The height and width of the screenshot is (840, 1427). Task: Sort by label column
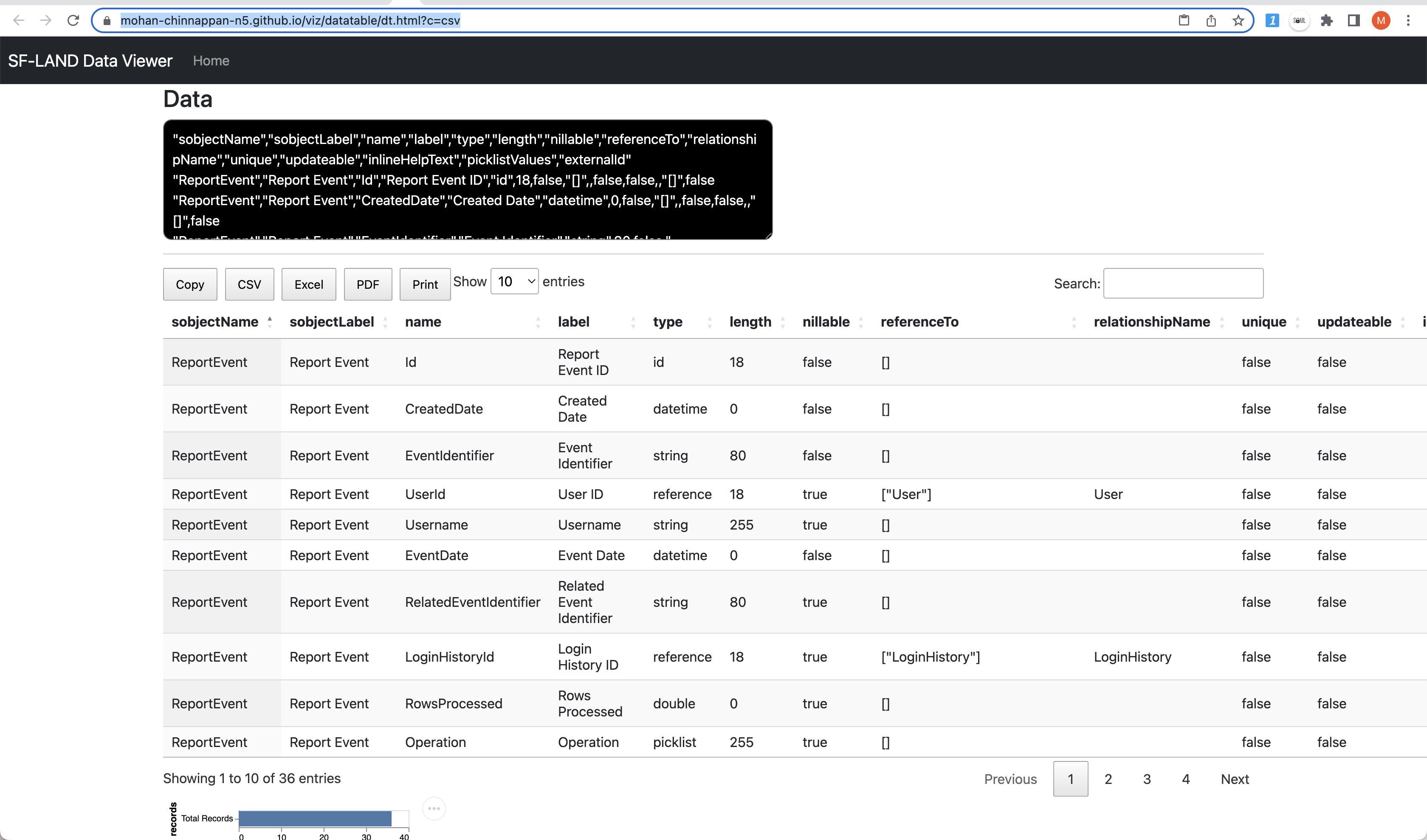(x=596, y=321)
